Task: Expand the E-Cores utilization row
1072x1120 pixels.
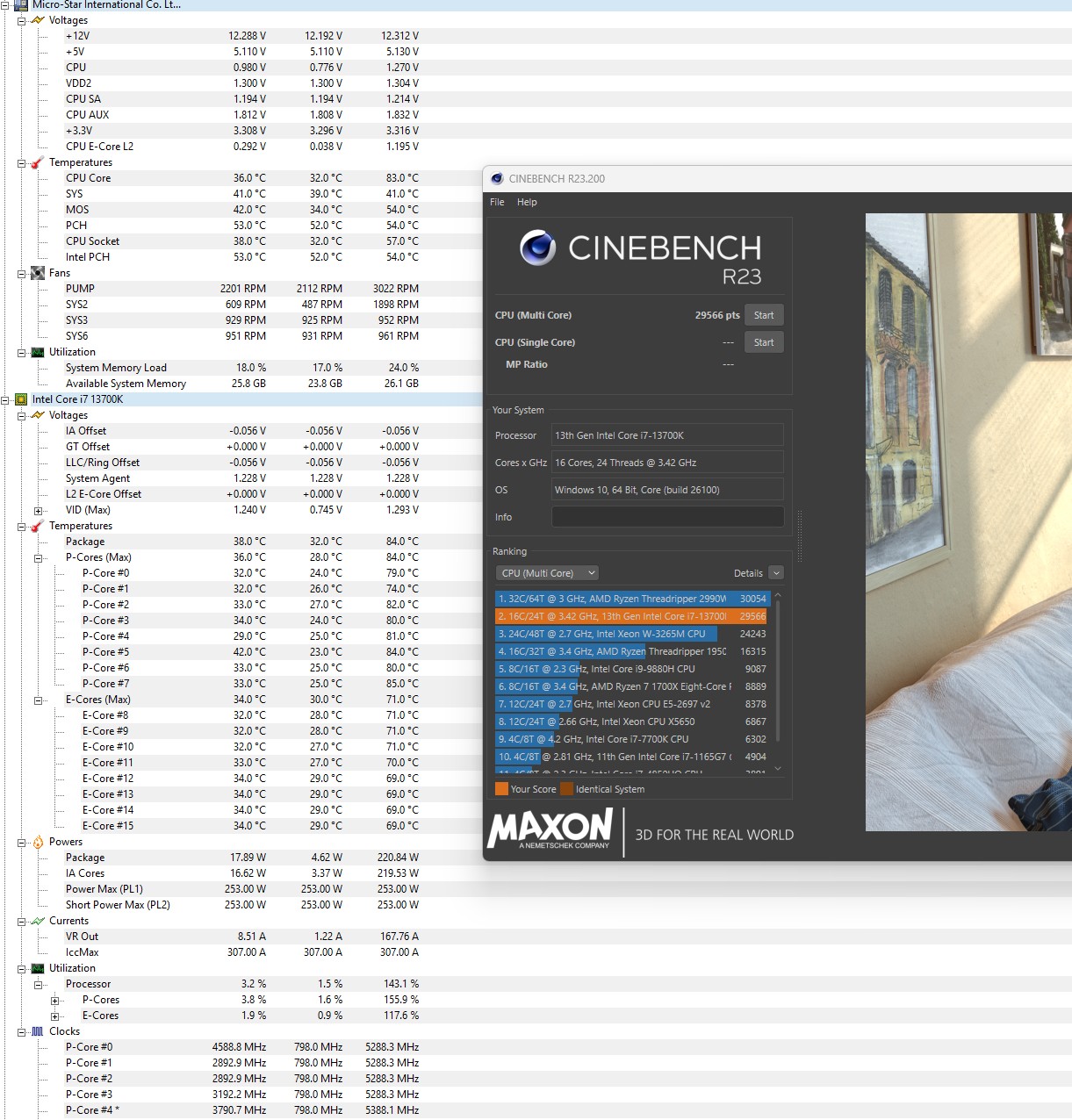Action: [x=54, y=1016]
